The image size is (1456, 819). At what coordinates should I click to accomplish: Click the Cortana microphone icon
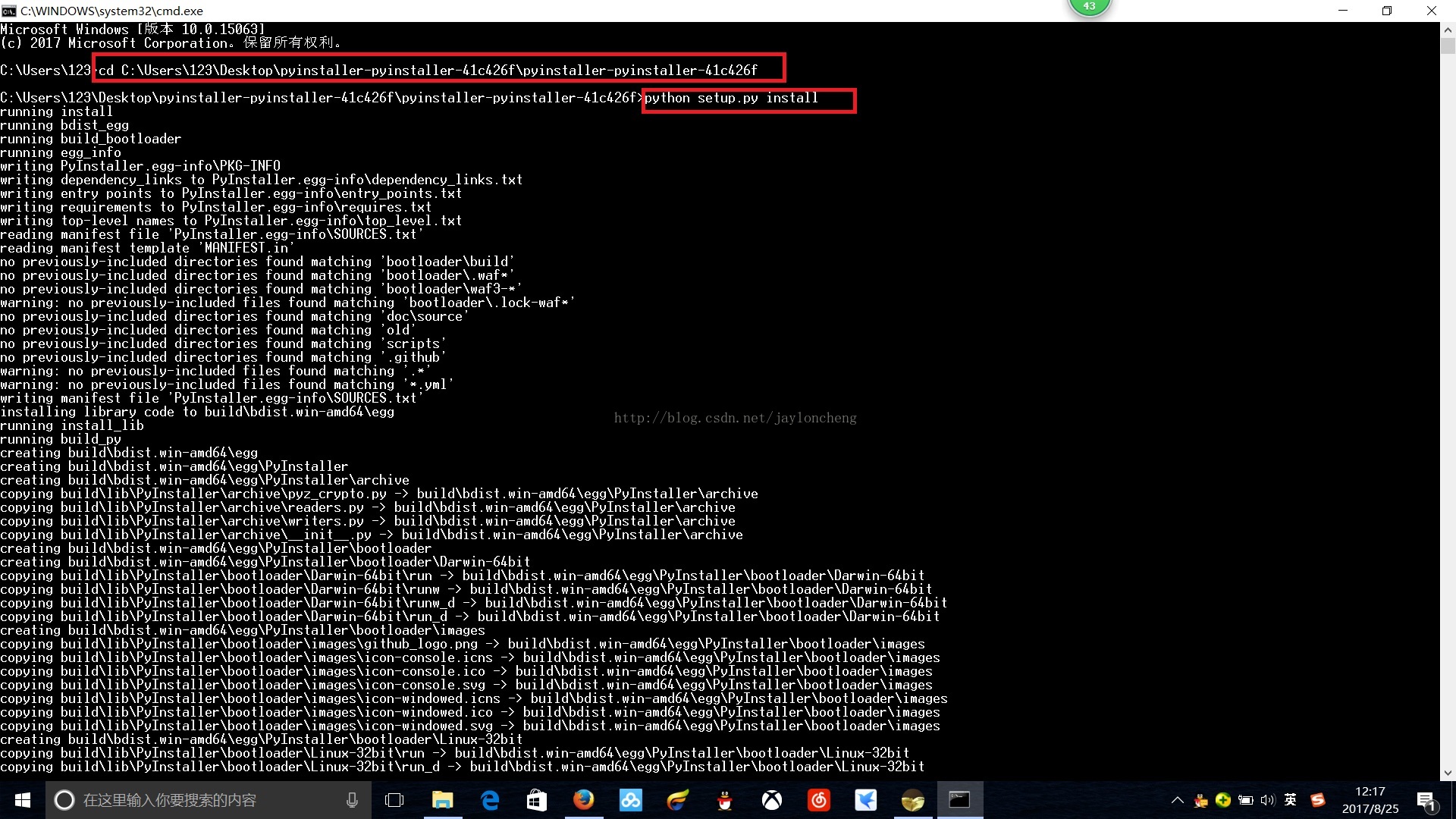pyautogui.click(x=352, y=800)
